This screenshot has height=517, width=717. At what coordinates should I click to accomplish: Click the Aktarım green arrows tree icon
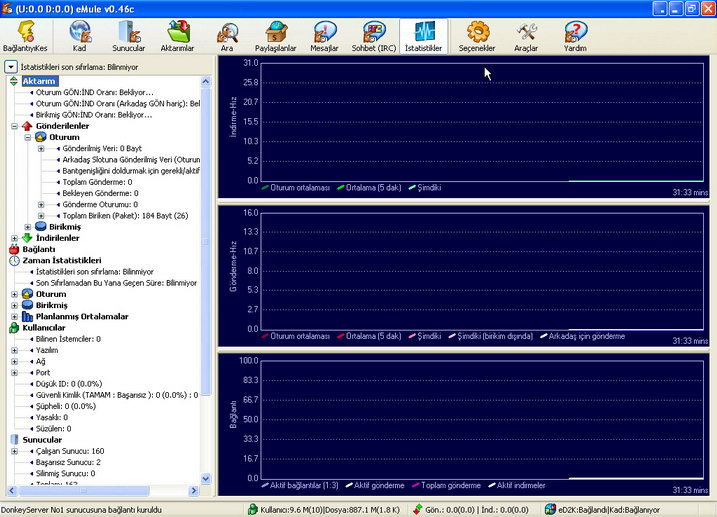[14, 81]
